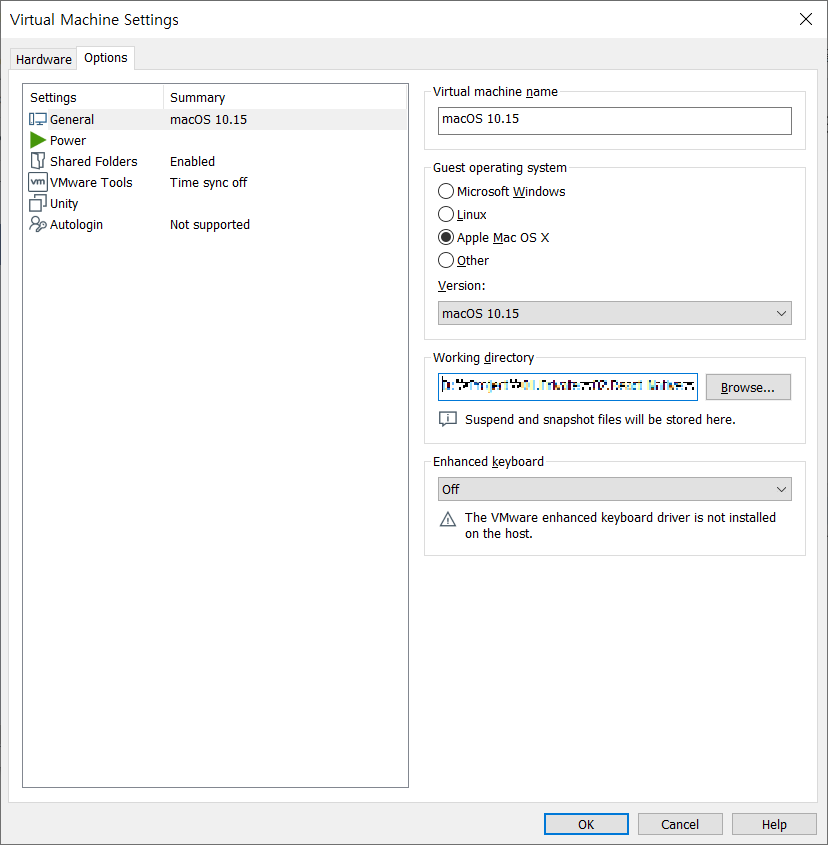The width and height of the screenshot is (828, 845).
Task: Select the VMware Tools row label
Action: 91,182
